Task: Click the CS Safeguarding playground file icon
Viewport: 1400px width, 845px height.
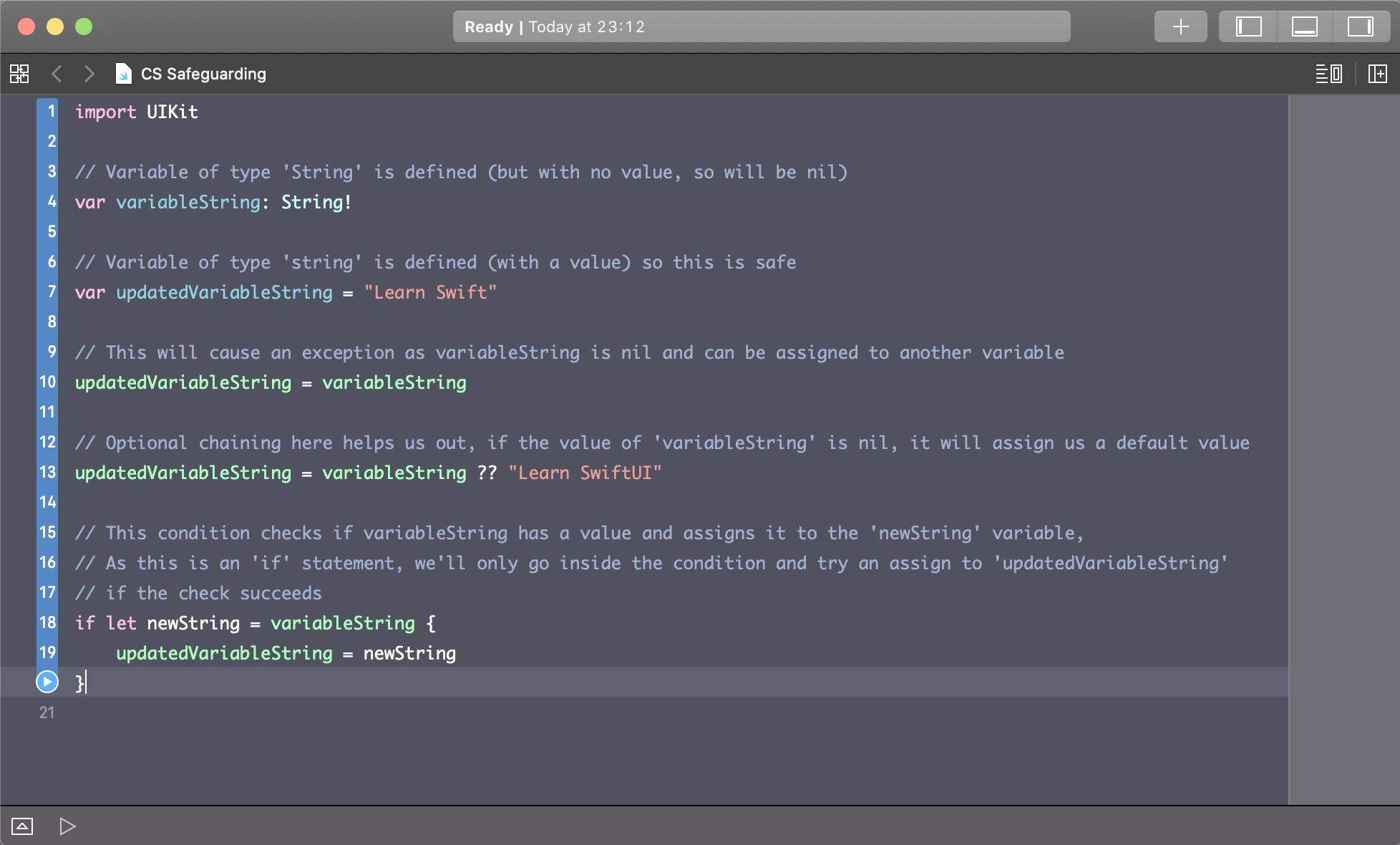Action: [124, 74]
